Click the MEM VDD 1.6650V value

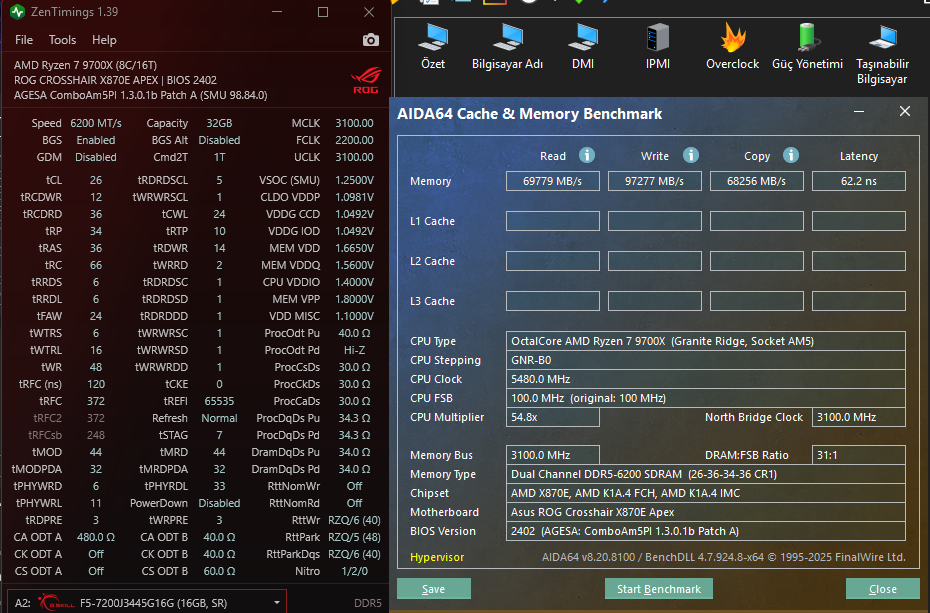coord(354,248)
